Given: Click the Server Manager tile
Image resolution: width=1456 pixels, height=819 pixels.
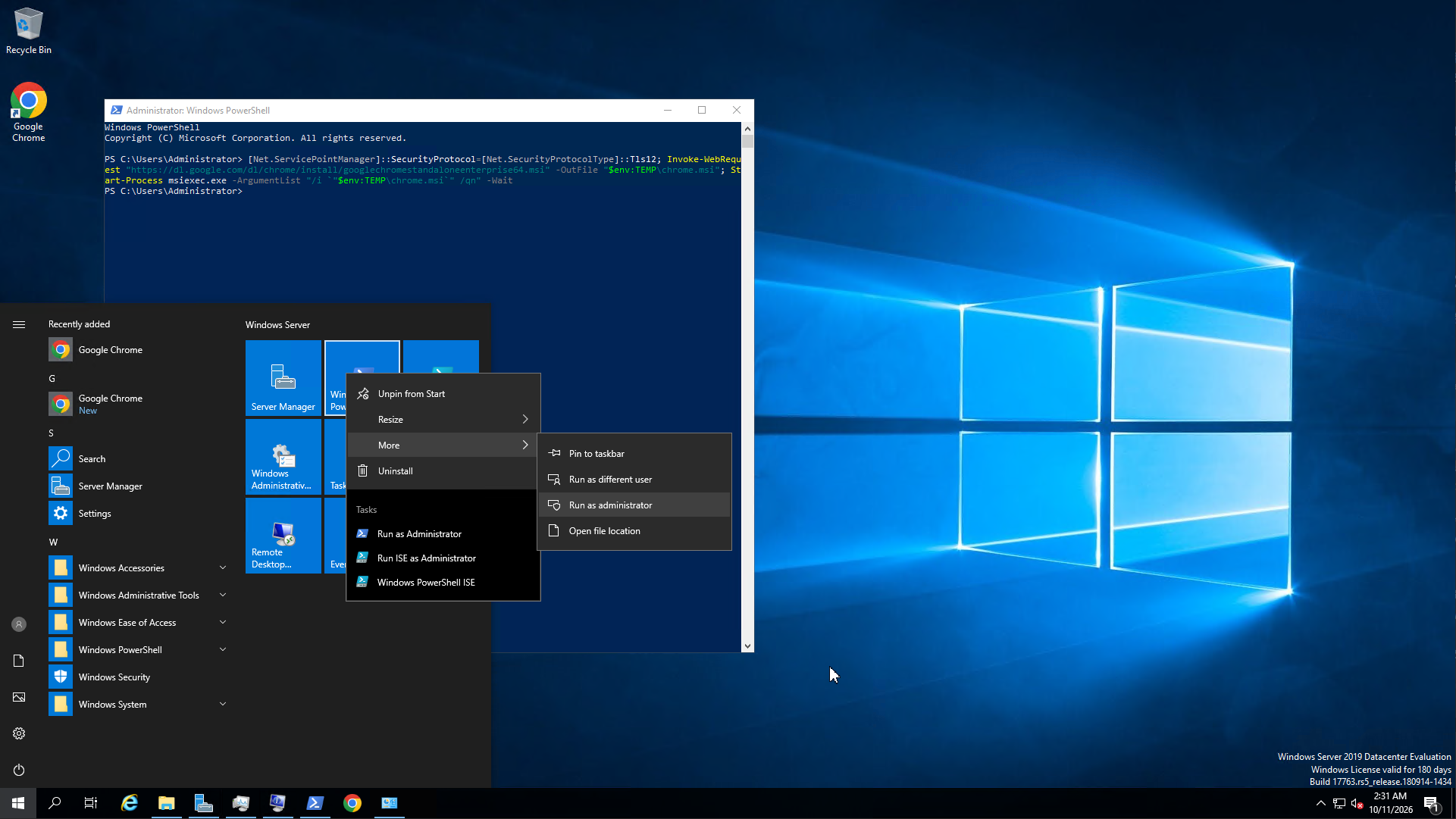Looking at the screenshot, I should tap(283, 378).
